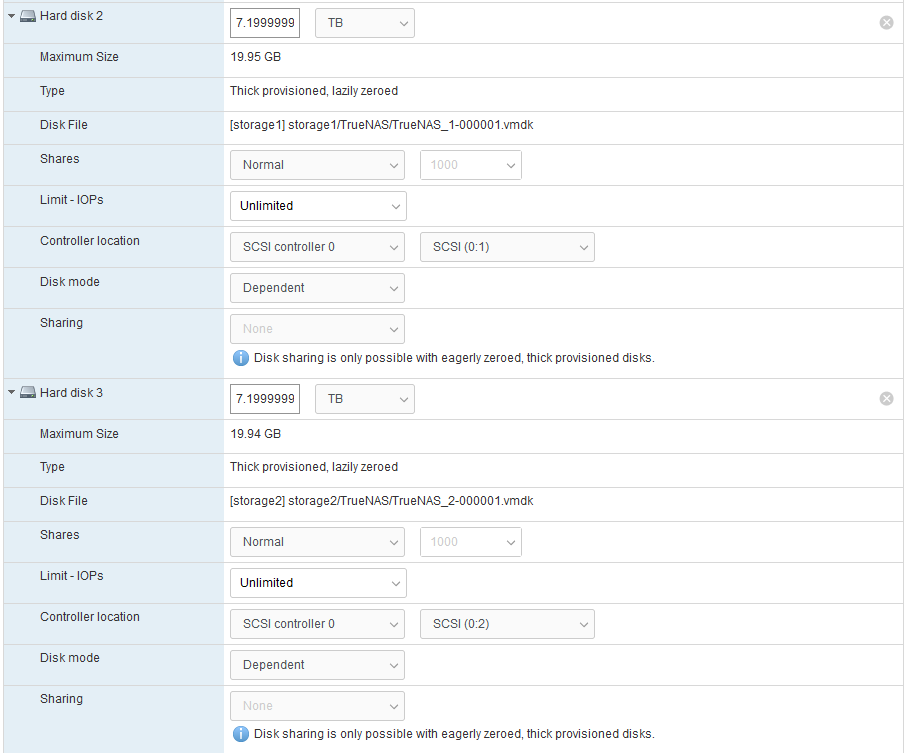The image size is (908, 753).
Task: Click the 19.94 GB maximum size value
Action: pyautogui.click(x=255, y=434)
